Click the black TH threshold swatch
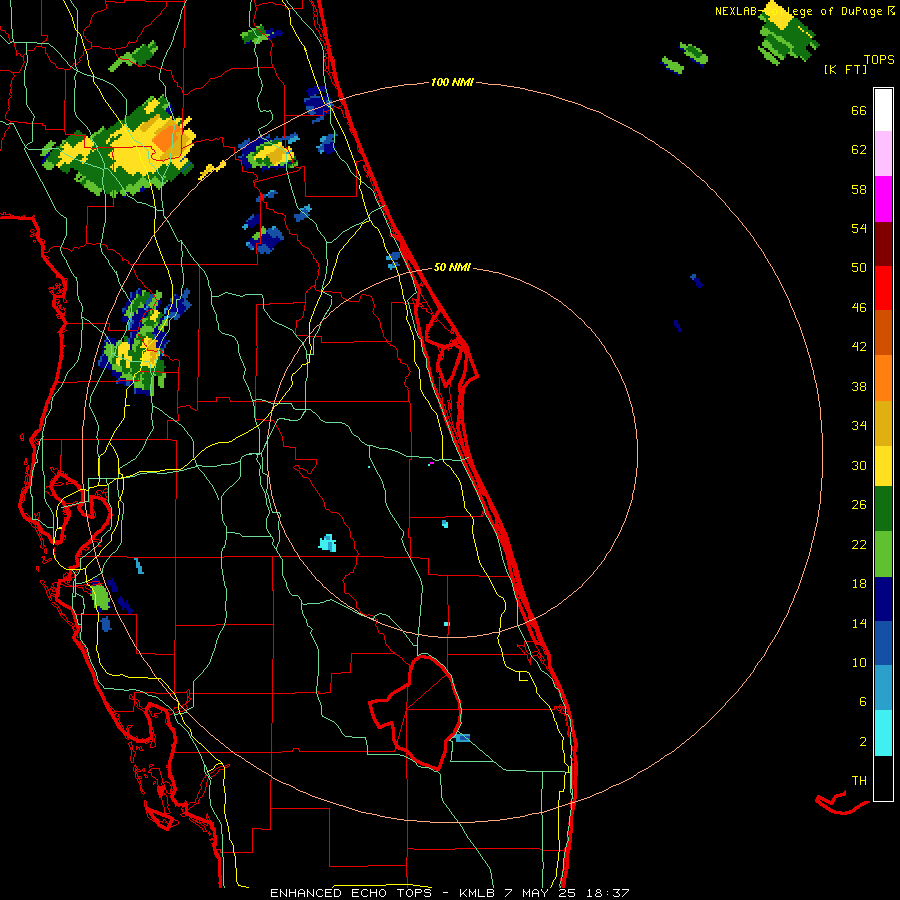900x900 pixels. (x=883, y=778)
